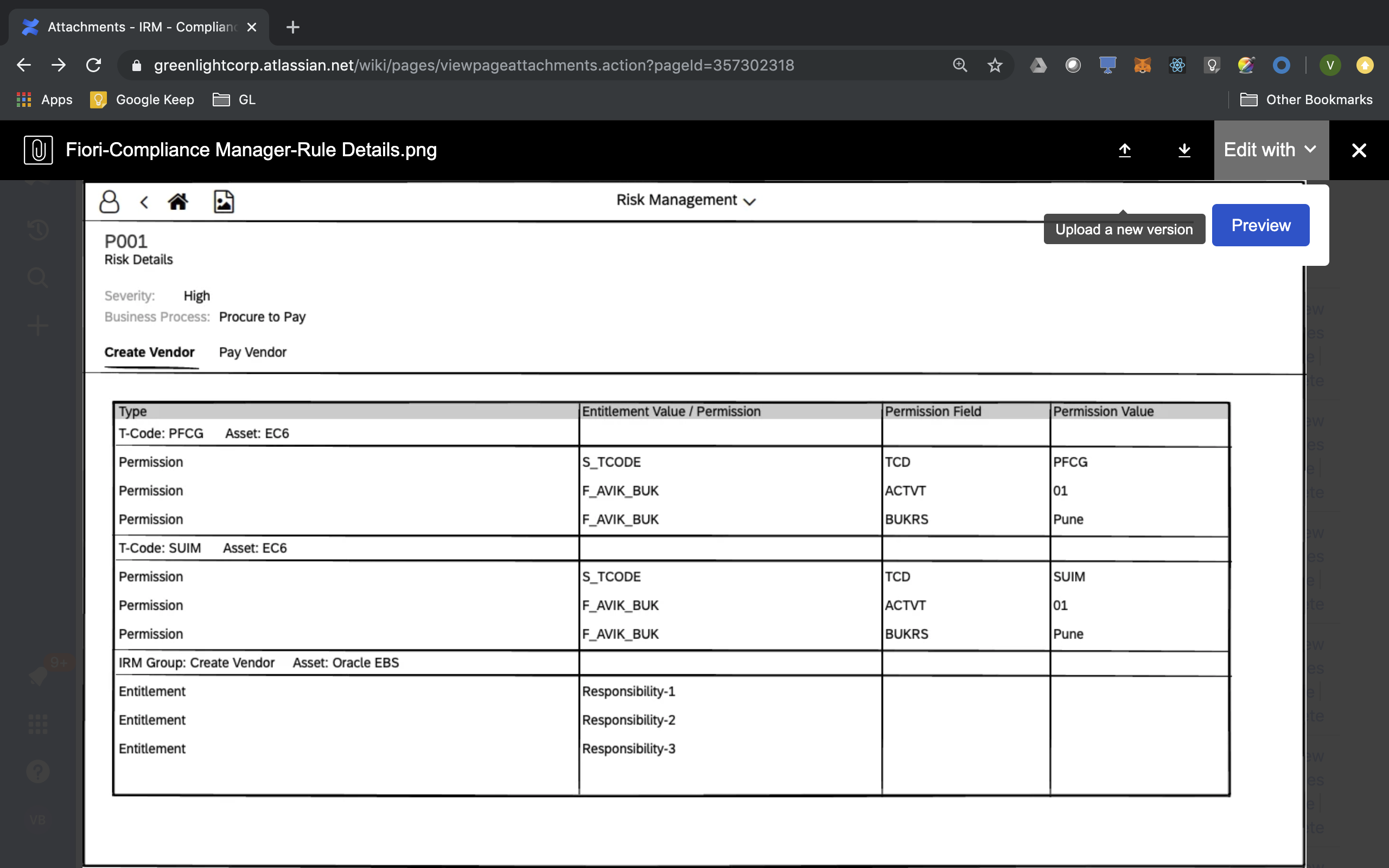
Task: Select the Pay Vendor tab
Action: click(x=252, y=352)
